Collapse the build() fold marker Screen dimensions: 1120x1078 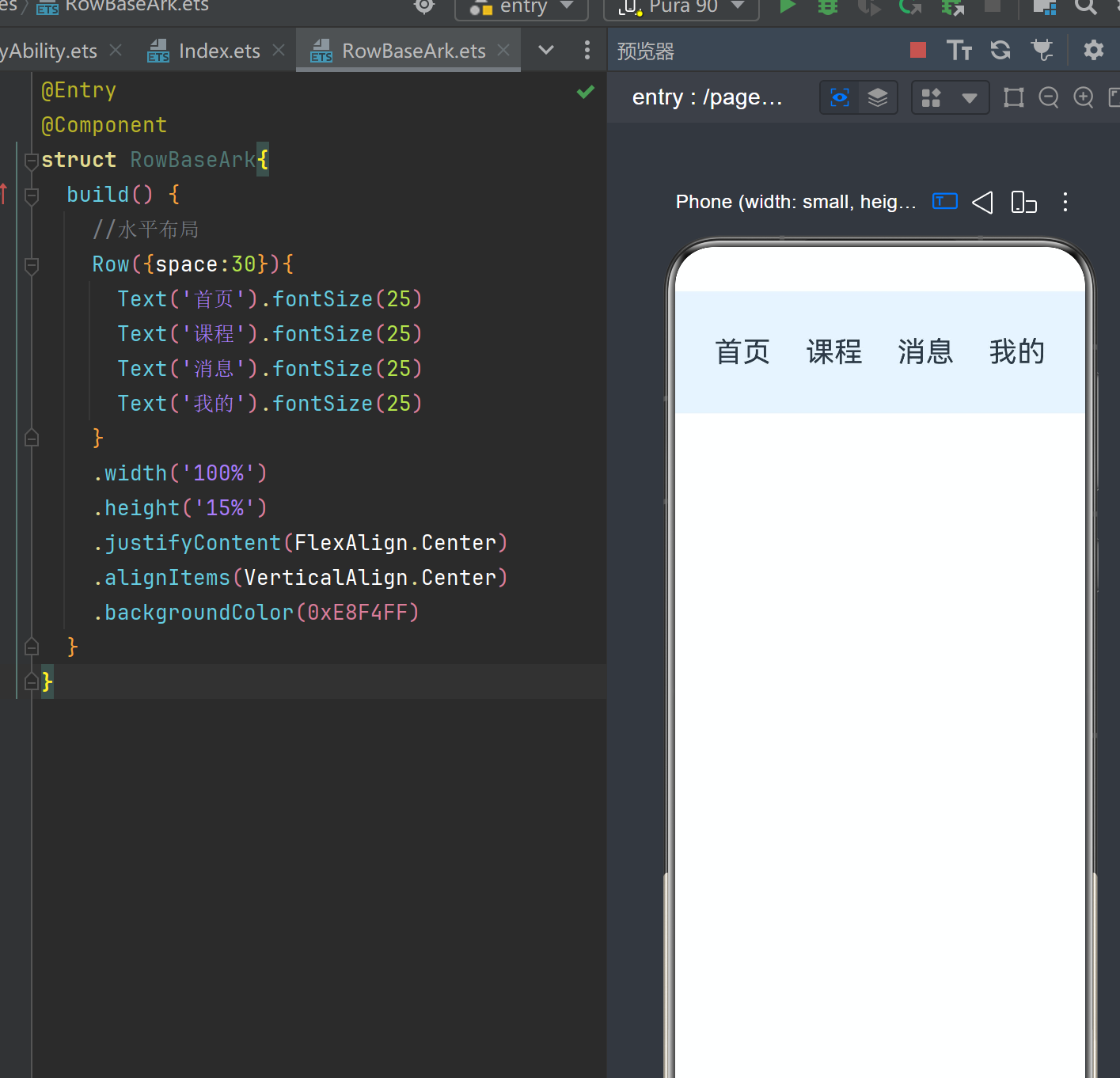point(32,195)
